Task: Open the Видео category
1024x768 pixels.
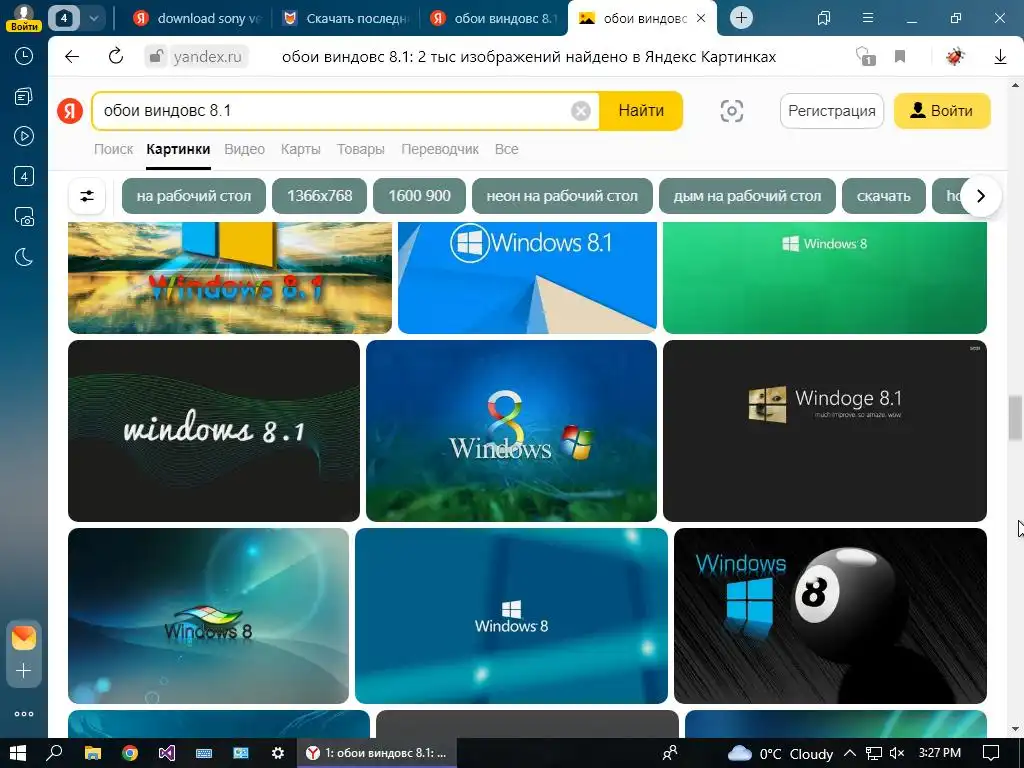Action: coord(244,149)
